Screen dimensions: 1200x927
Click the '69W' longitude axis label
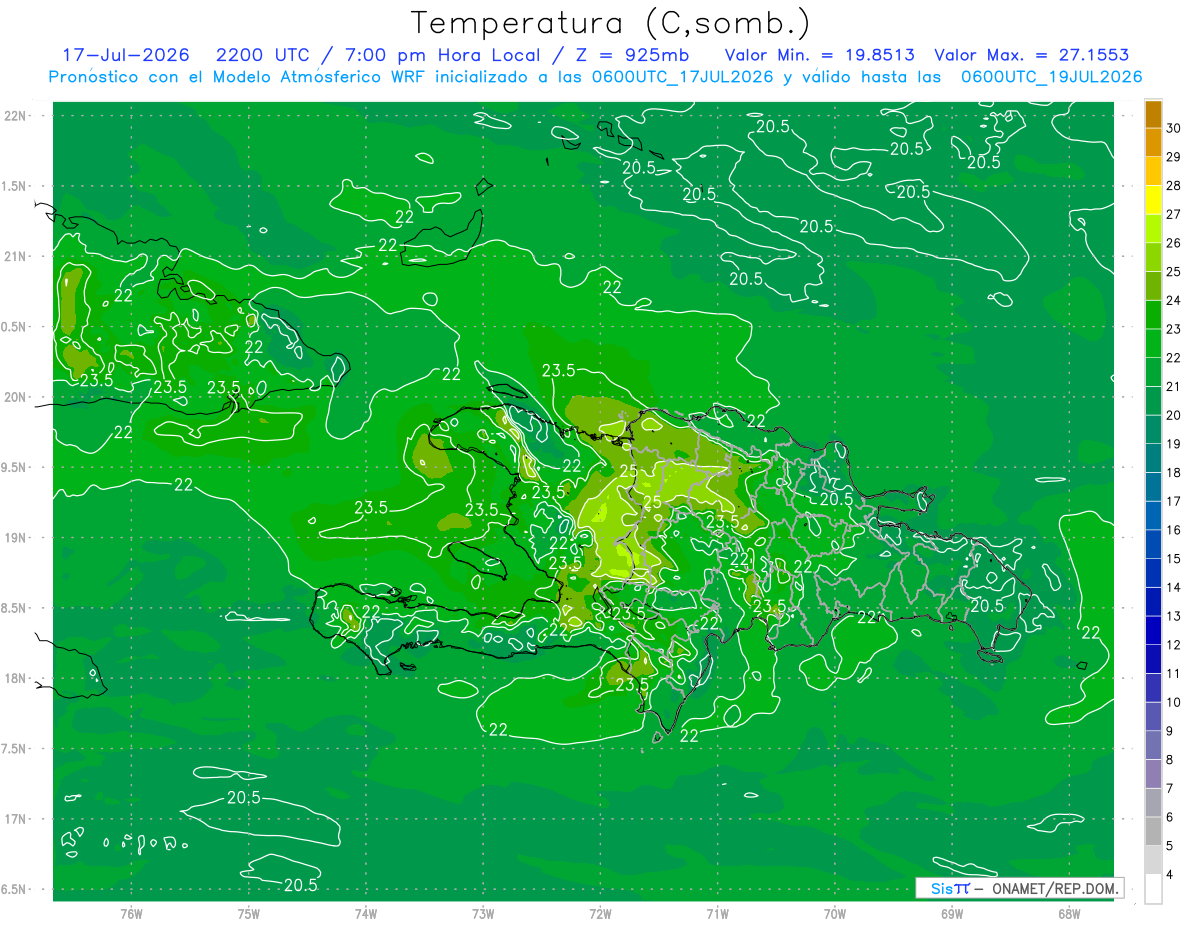pyautogui.click(x=951, y=913)
